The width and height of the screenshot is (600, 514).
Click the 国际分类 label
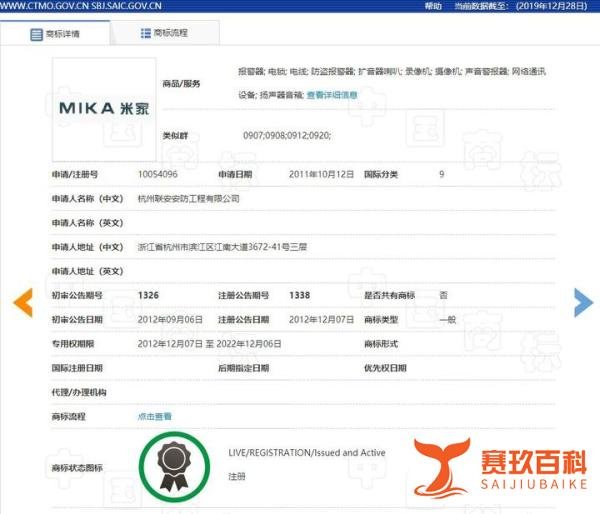coord(381,175)
